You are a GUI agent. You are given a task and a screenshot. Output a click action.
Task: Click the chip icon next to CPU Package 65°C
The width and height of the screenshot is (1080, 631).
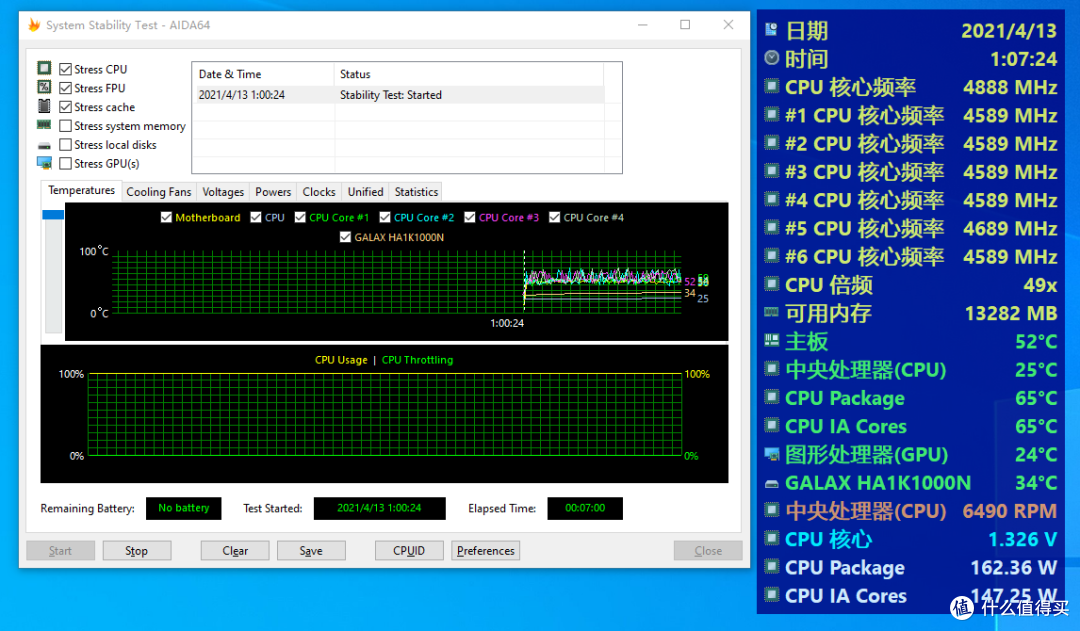771,397
